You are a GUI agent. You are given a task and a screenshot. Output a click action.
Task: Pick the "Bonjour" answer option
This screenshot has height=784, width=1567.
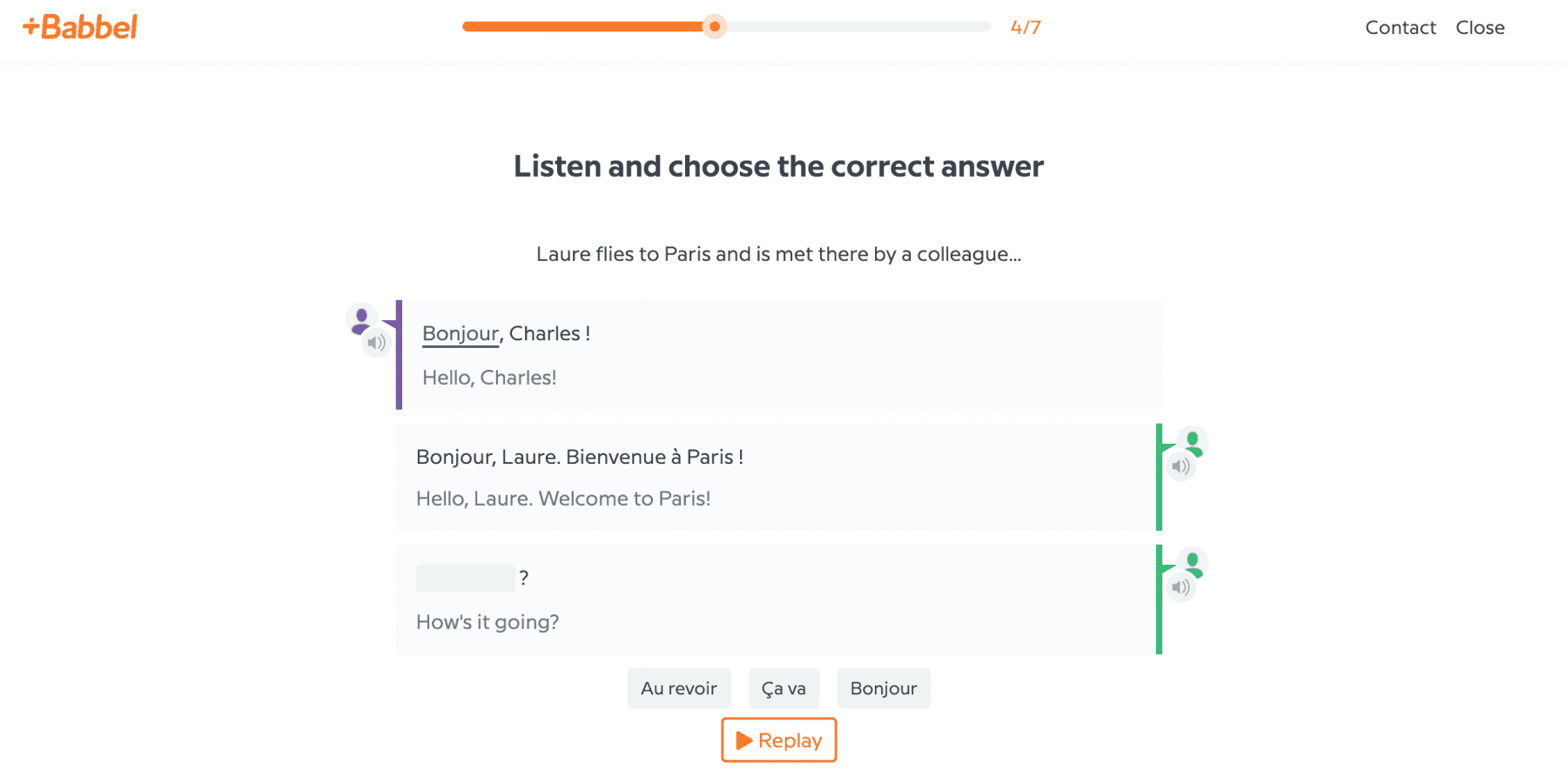coord(883,687)
